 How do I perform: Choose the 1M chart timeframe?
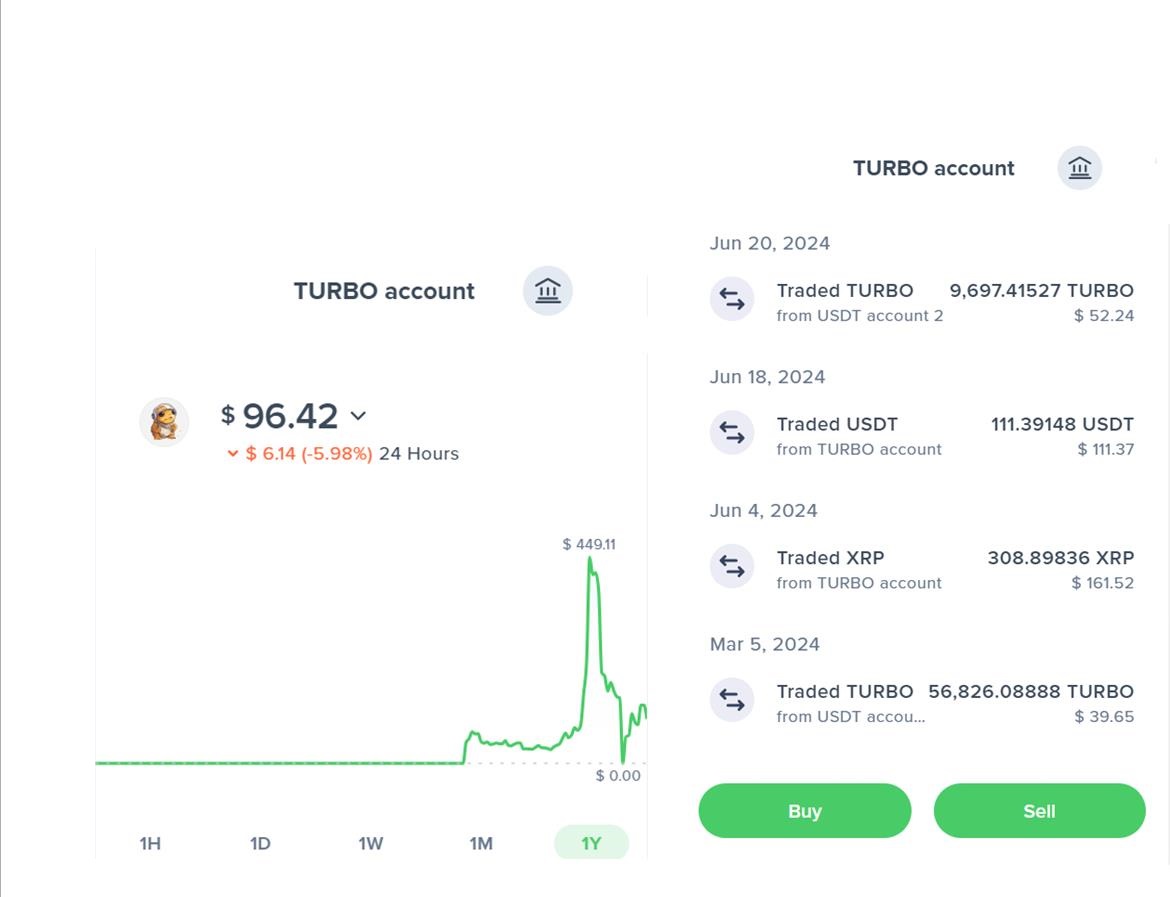(x=481, y=843)
